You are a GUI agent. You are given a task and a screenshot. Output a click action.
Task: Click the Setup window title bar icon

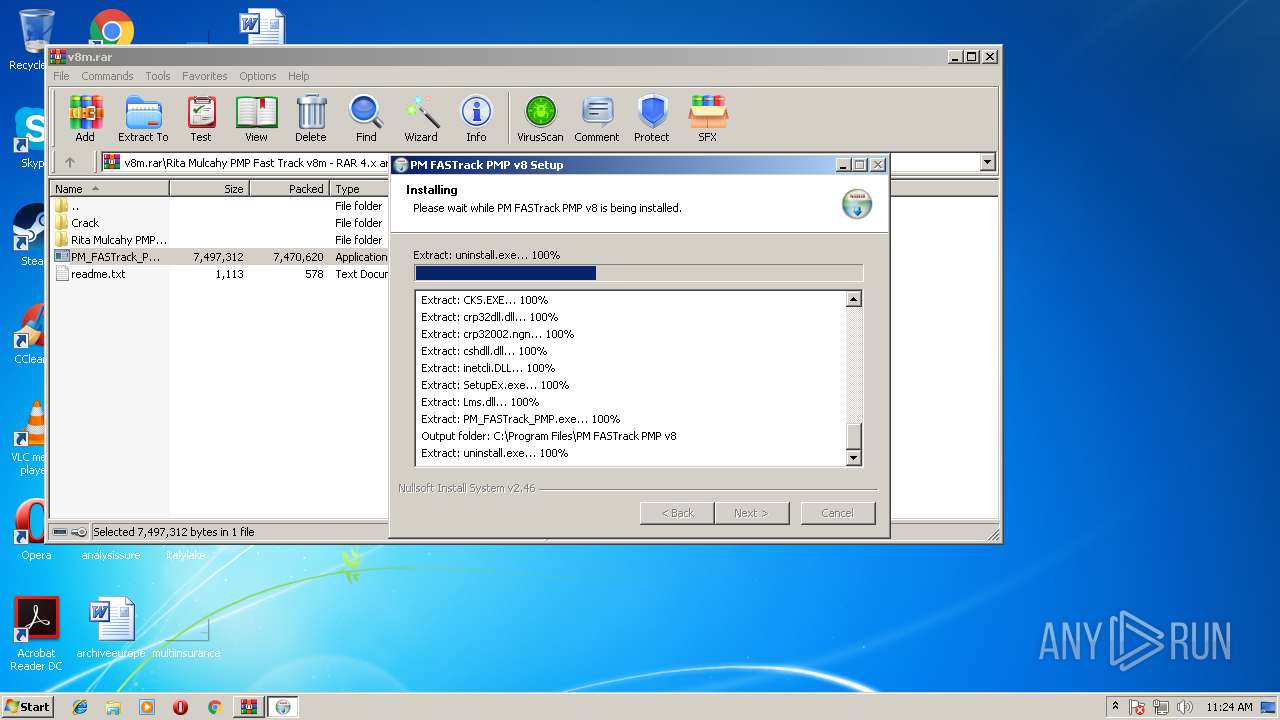[x=401, y=165]
